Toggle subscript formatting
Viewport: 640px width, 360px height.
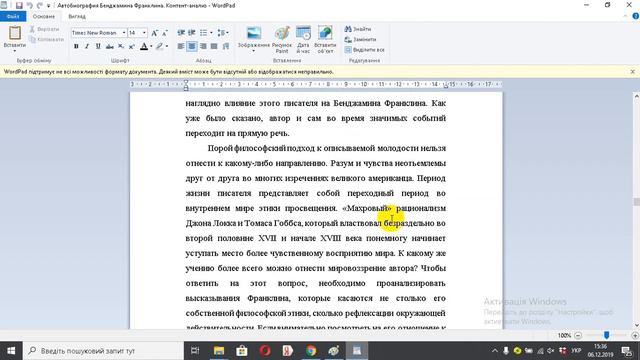pyautogui.click(x=121, y=47)
